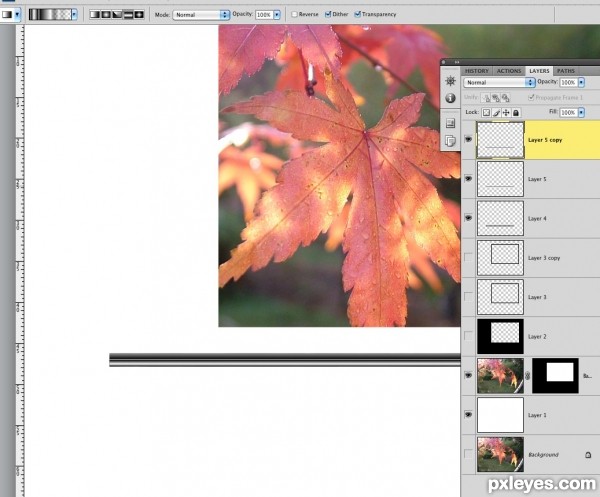The image size is (600, 497).
Task: Select the linear gradient type icon
Action: (95, 15)
